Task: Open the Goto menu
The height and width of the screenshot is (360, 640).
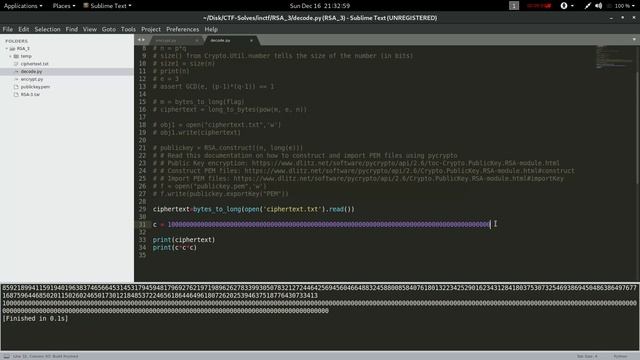Action: (109, 29)
